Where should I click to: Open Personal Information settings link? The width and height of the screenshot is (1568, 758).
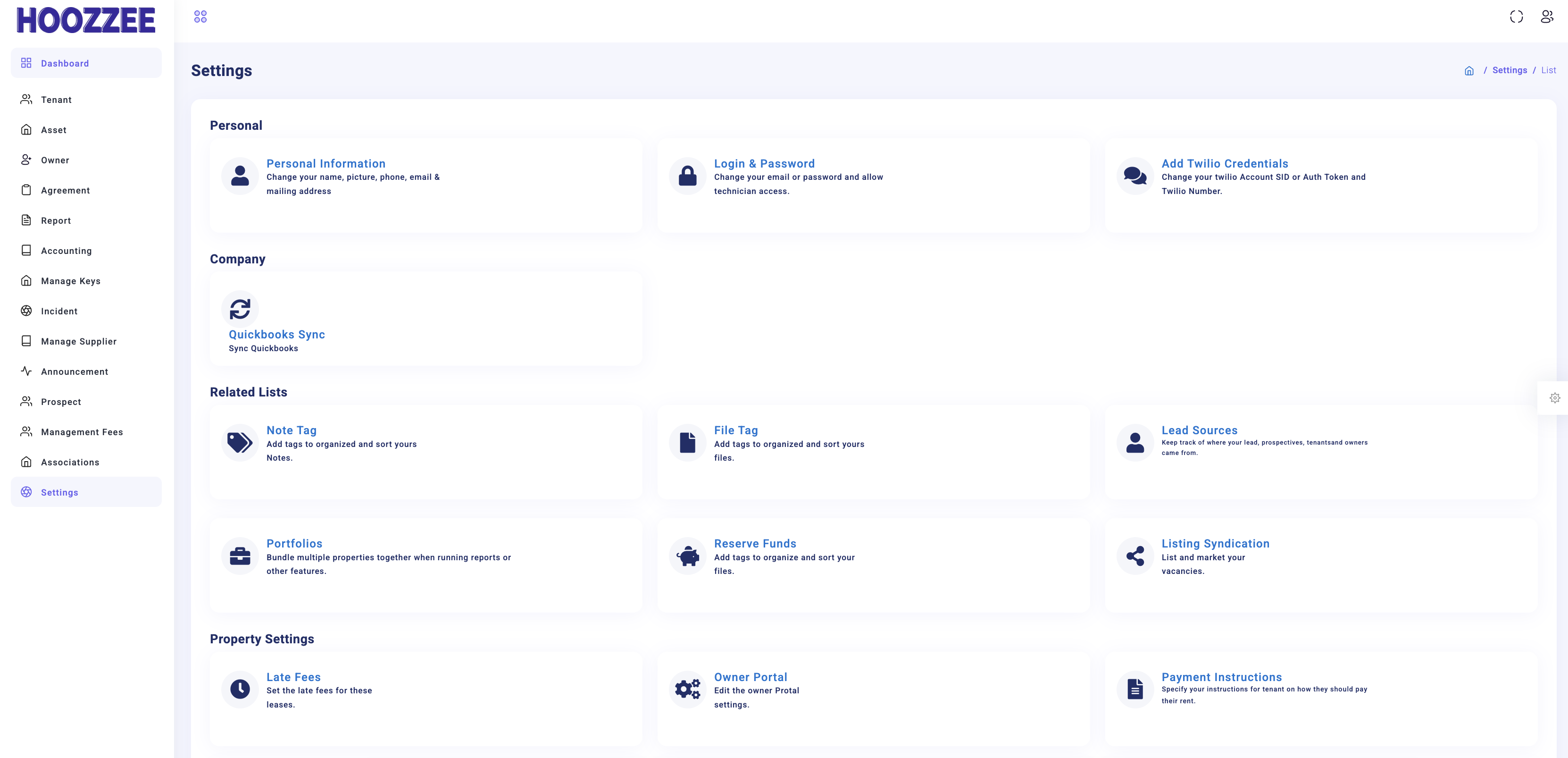click(325, 163)
